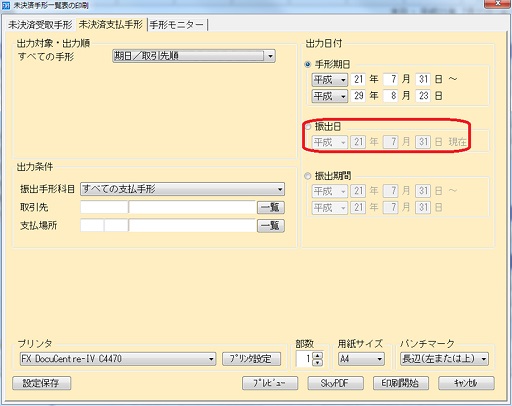Click the キャンセル button
This screenshot has height=406, width=512.
click(466, 383)
